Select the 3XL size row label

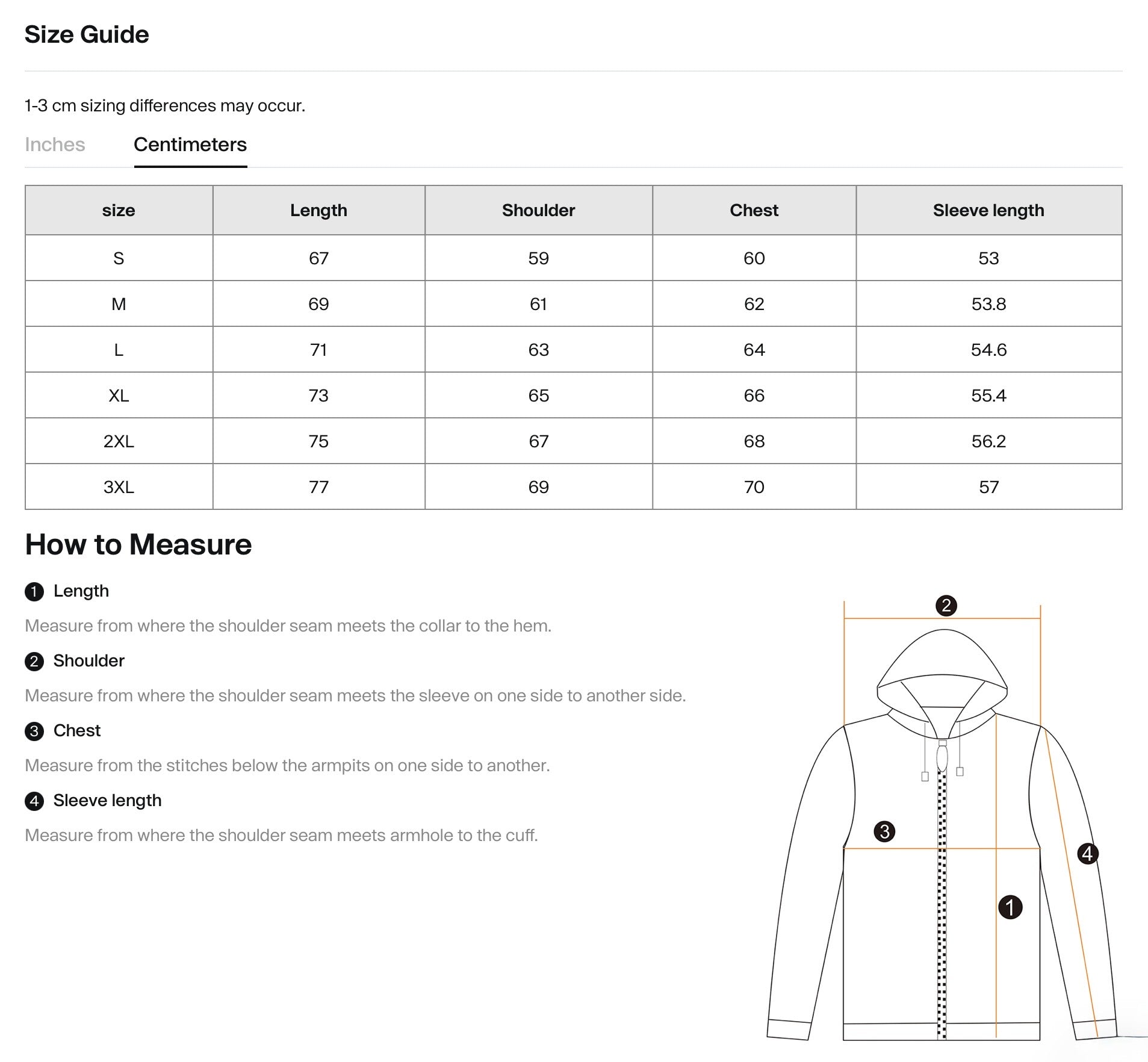click(x=119, y=487)
